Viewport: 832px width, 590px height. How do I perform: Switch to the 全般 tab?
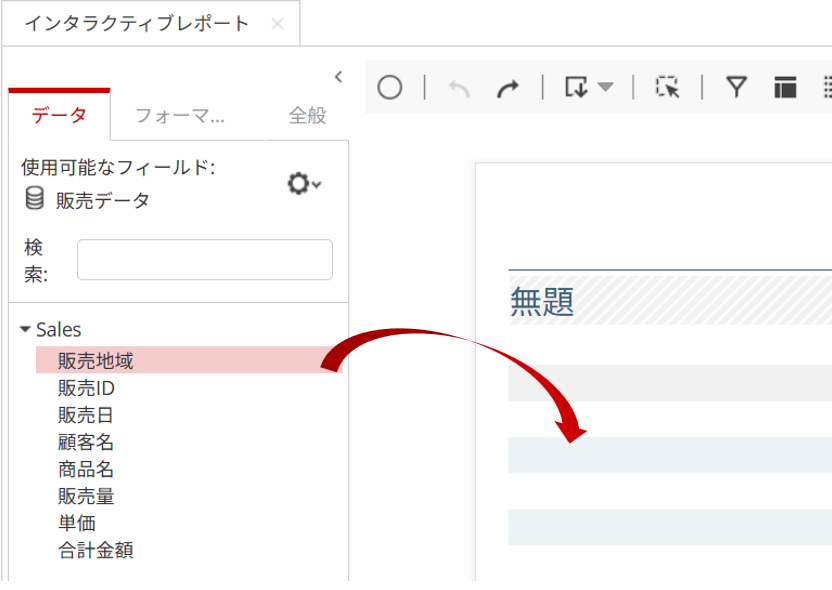(x=307, y=115)
